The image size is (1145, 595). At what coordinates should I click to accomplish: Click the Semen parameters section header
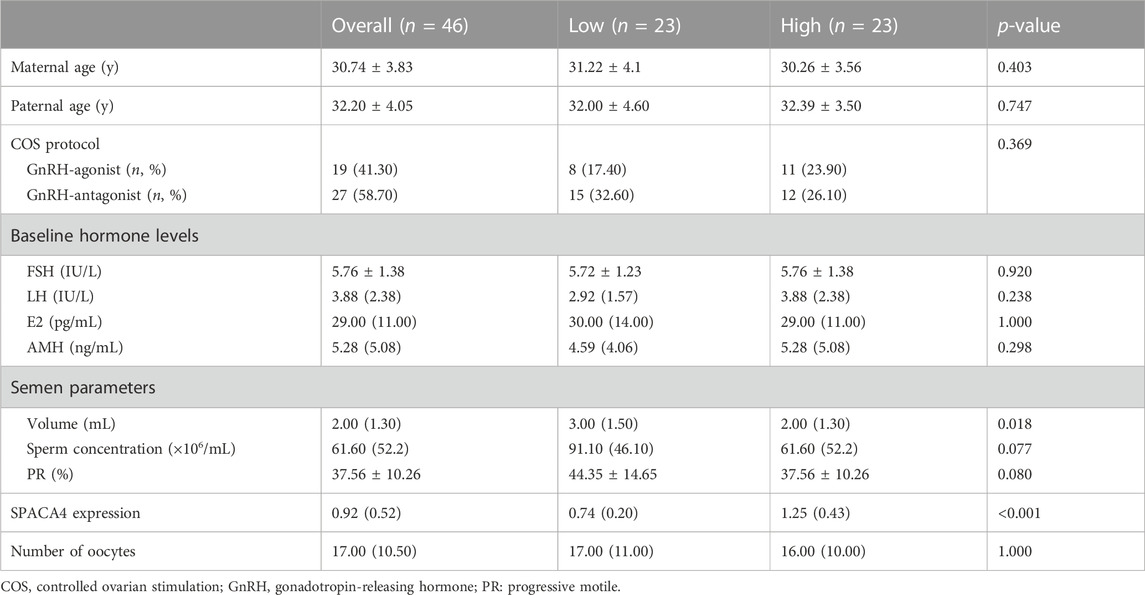tap(83, 388)
